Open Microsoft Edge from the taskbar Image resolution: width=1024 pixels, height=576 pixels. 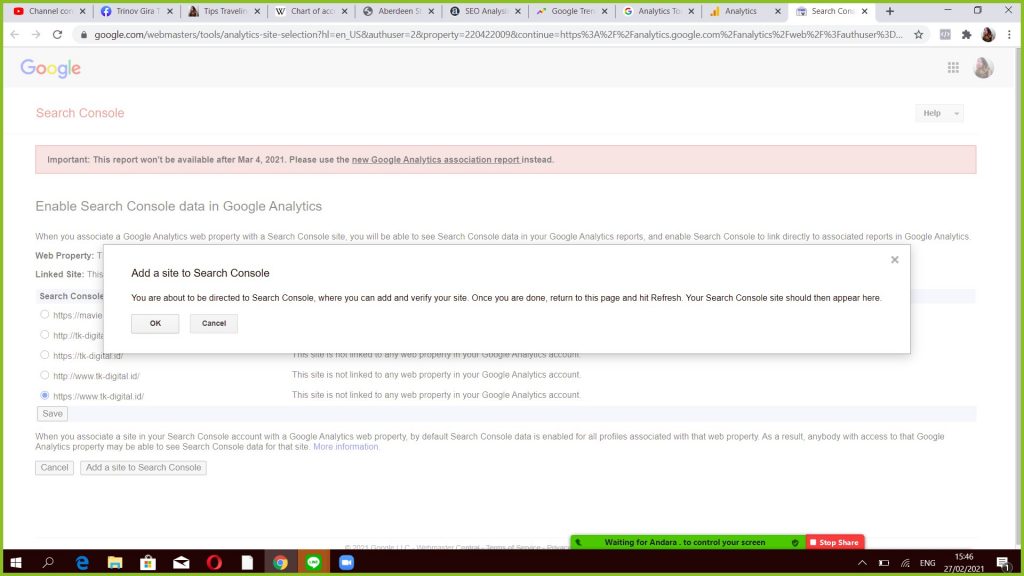[x=82, y=563]
